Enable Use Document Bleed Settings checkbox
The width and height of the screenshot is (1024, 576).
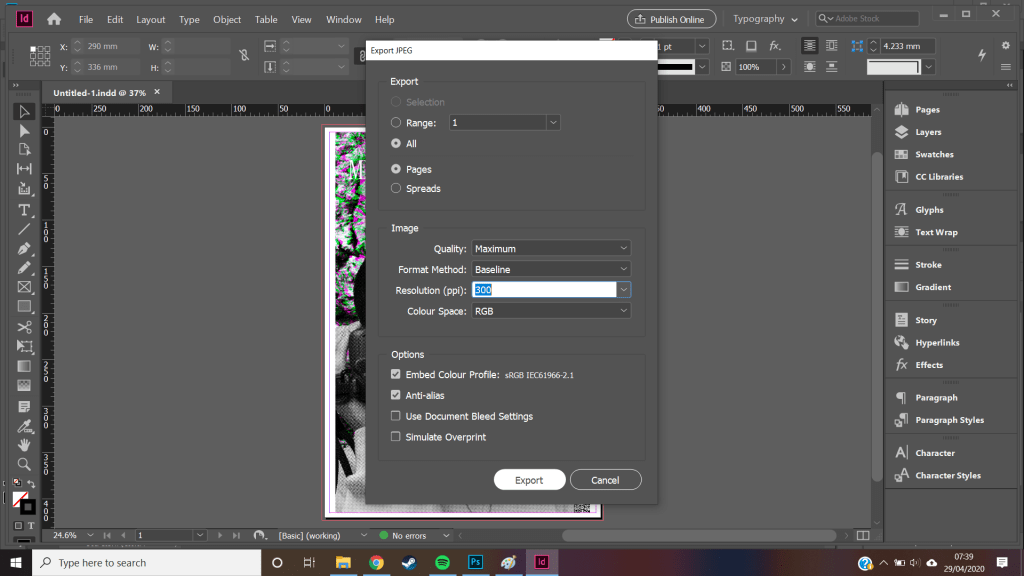[x=397, y=416]
